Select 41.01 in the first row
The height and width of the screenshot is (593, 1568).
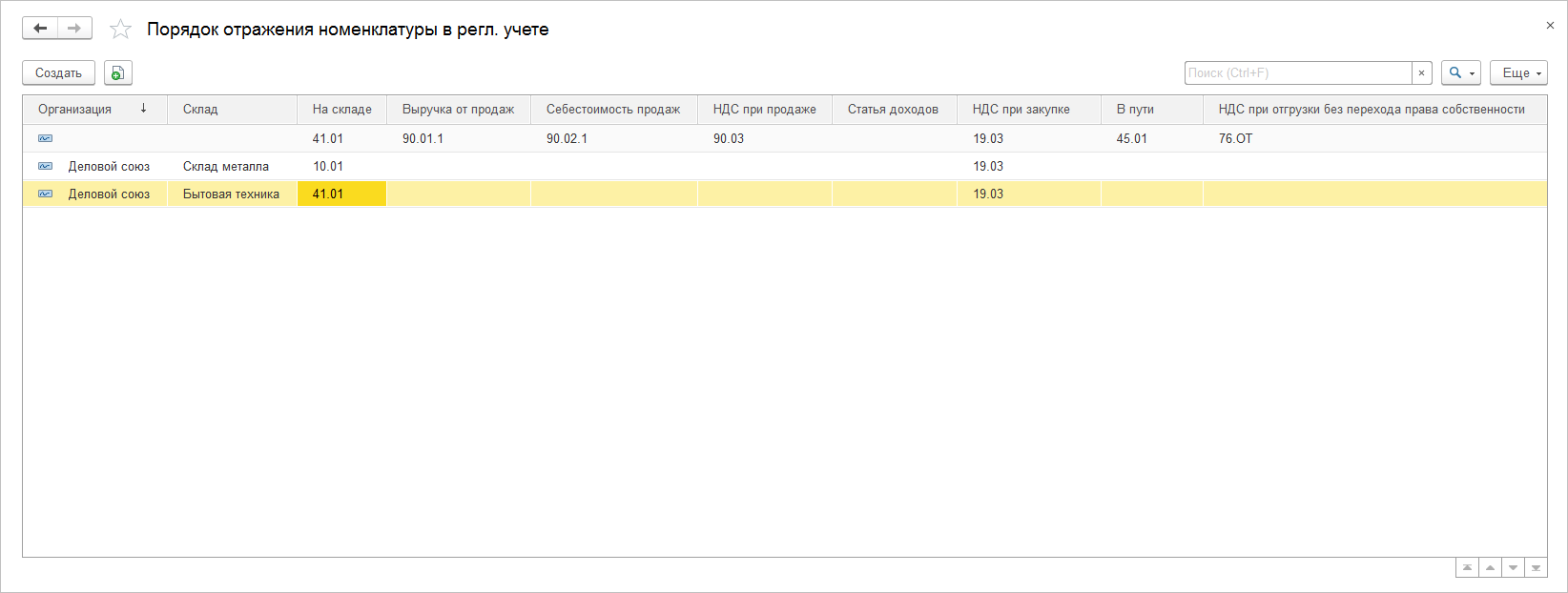(x=341, y=138)
